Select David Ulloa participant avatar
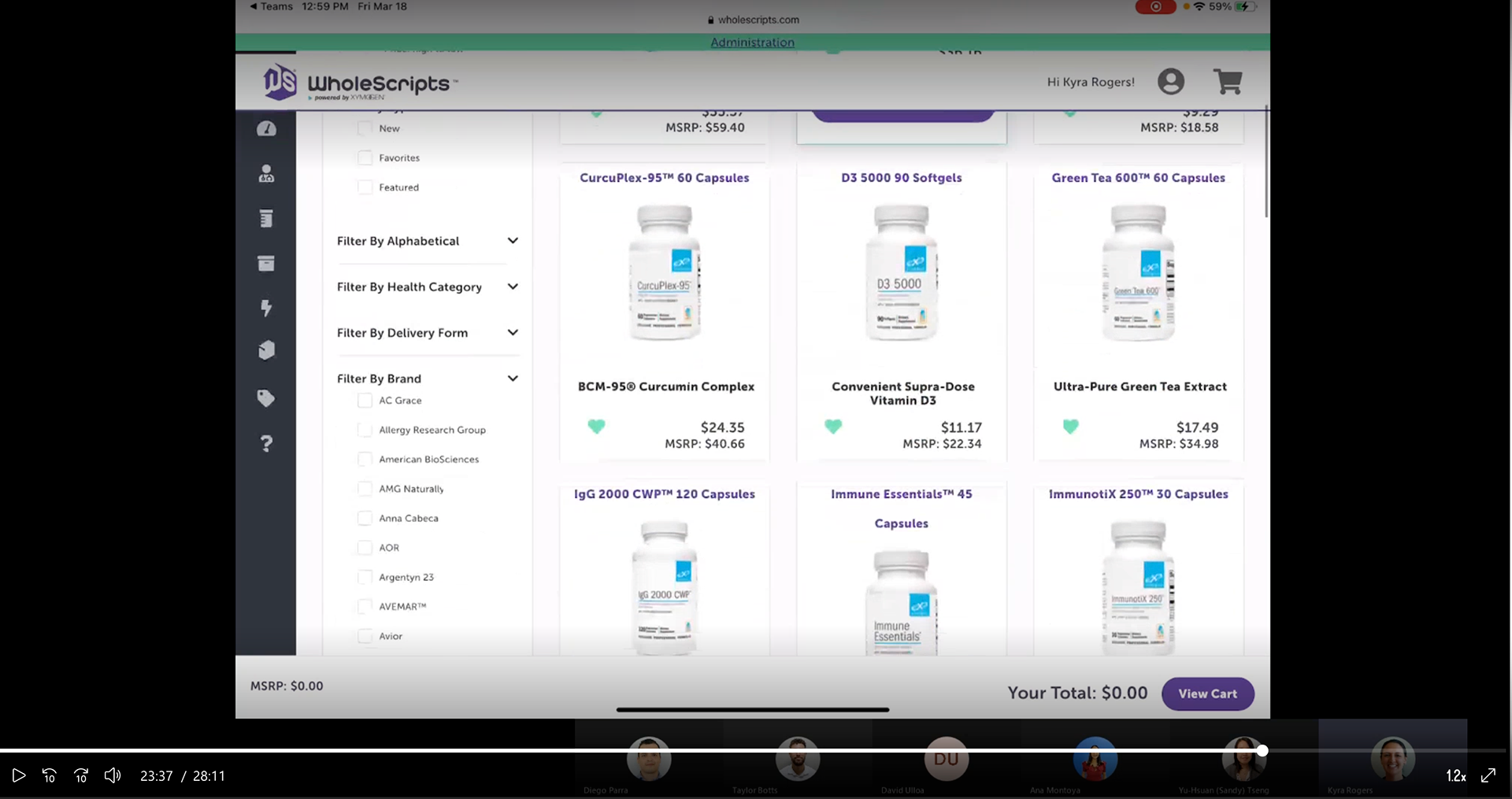This screenshot has width=1512, height=799. click(x=946, y=759)
